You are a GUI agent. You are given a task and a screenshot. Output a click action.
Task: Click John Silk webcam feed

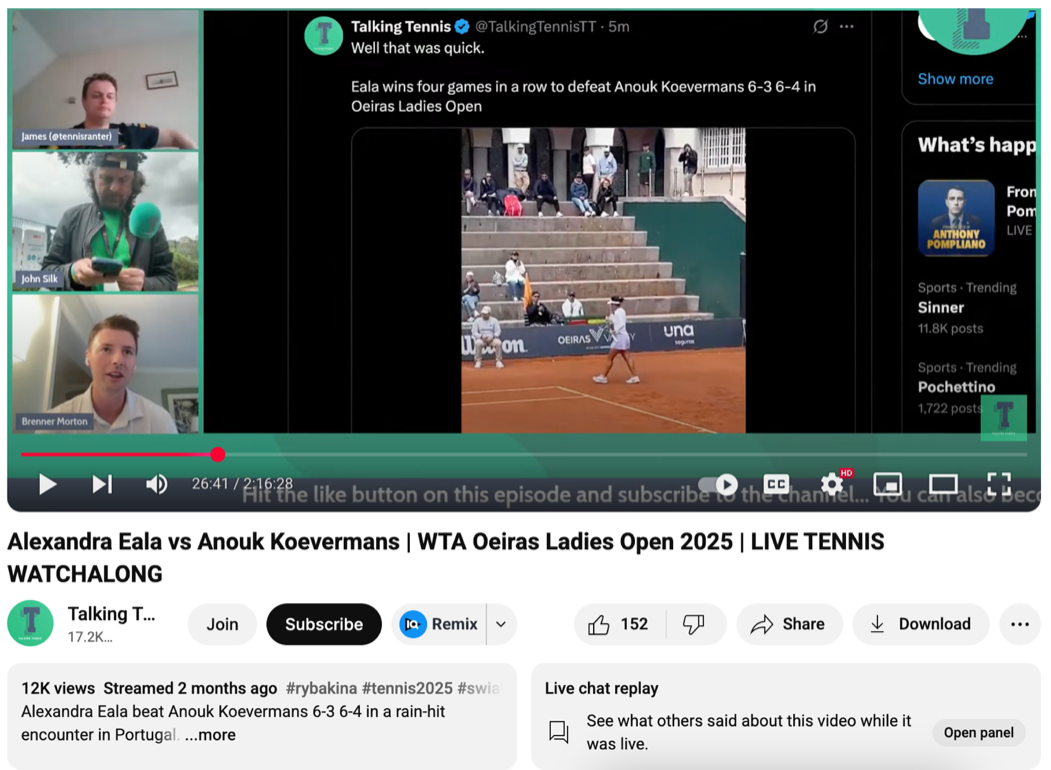coord(105,222)
